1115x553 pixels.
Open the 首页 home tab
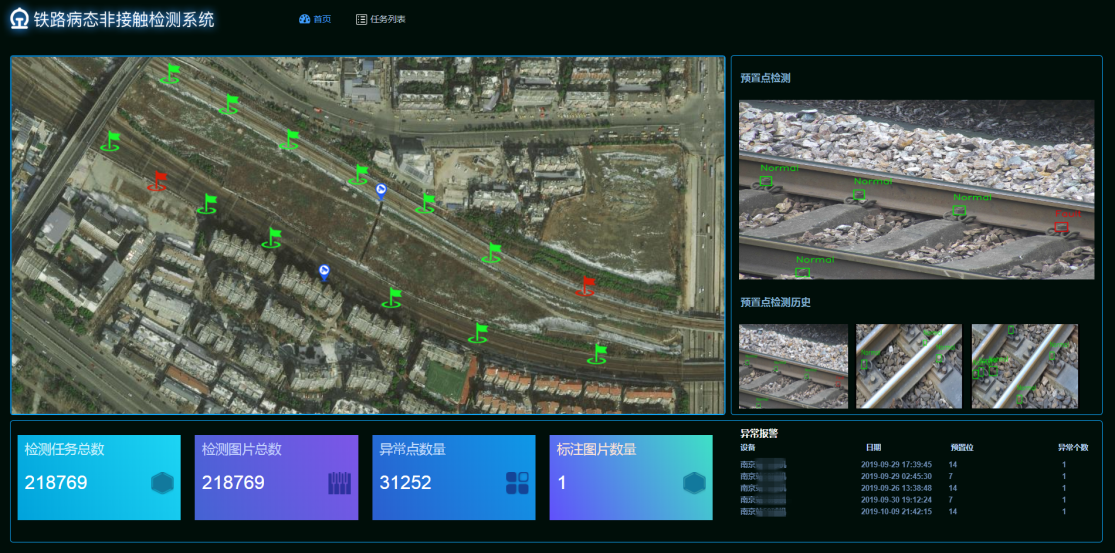(315, 20)
